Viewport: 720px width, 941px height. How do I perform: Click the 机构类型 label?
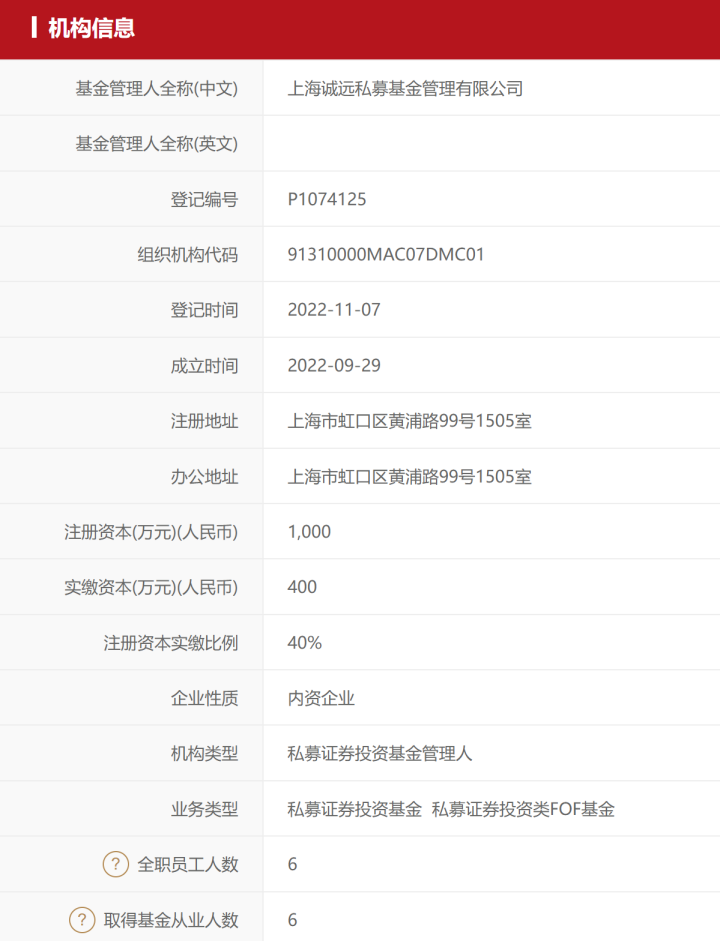tap(205, 754)
